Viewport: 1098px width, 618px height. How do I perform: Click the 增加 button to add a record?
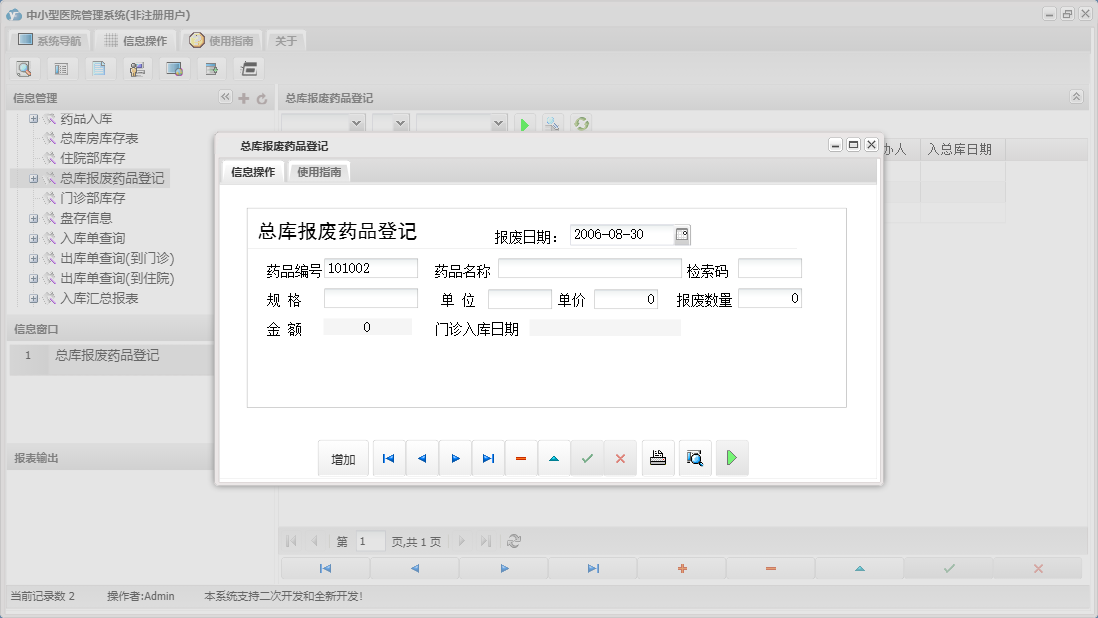[343, 458]
